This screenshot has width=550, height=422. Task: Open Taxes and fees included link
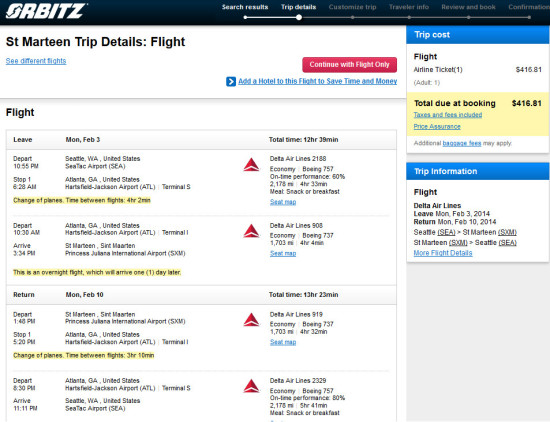[x=448, y=115]
